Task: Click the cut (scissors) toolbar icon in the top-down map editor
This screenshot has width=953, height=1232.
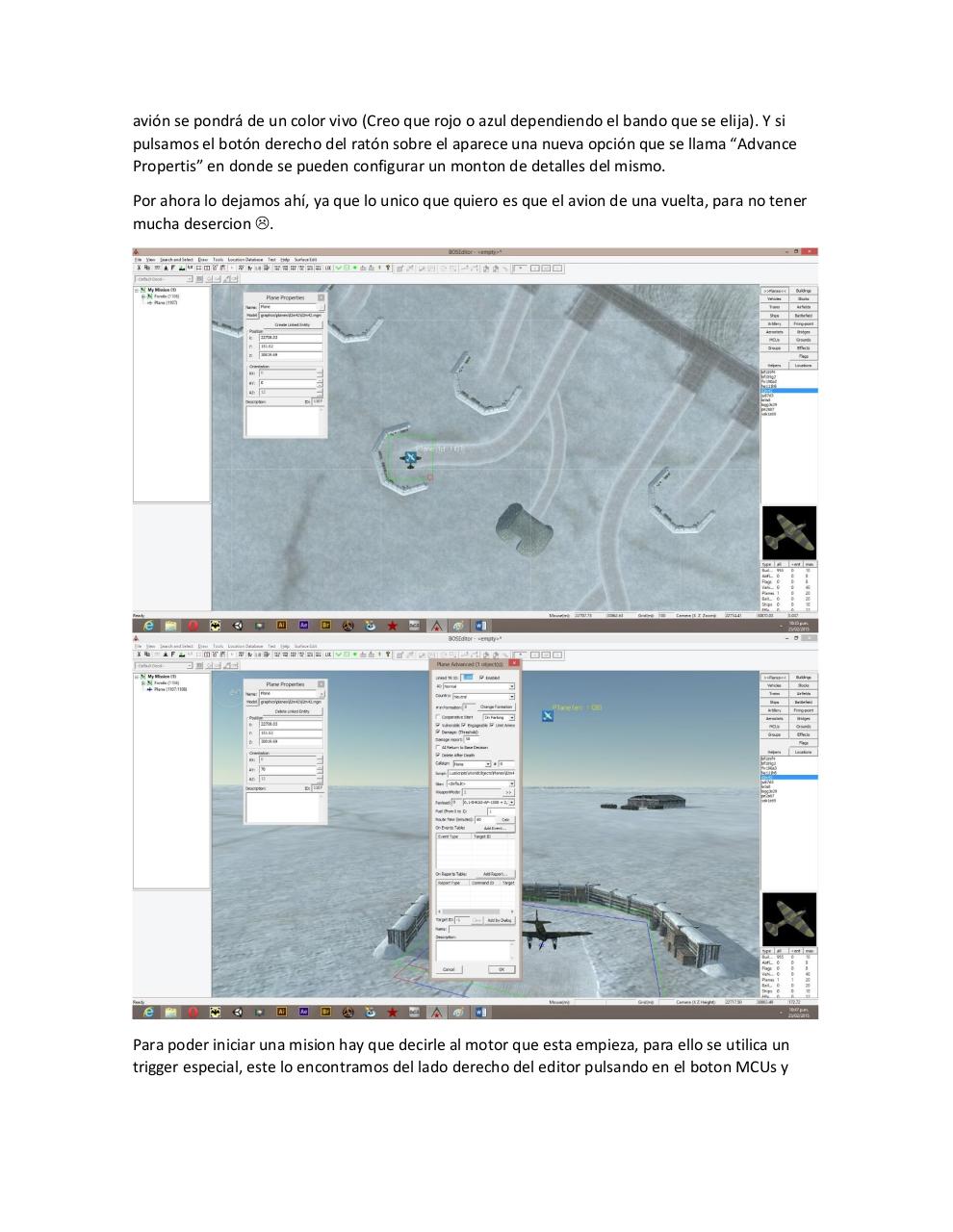Action: 138,267
